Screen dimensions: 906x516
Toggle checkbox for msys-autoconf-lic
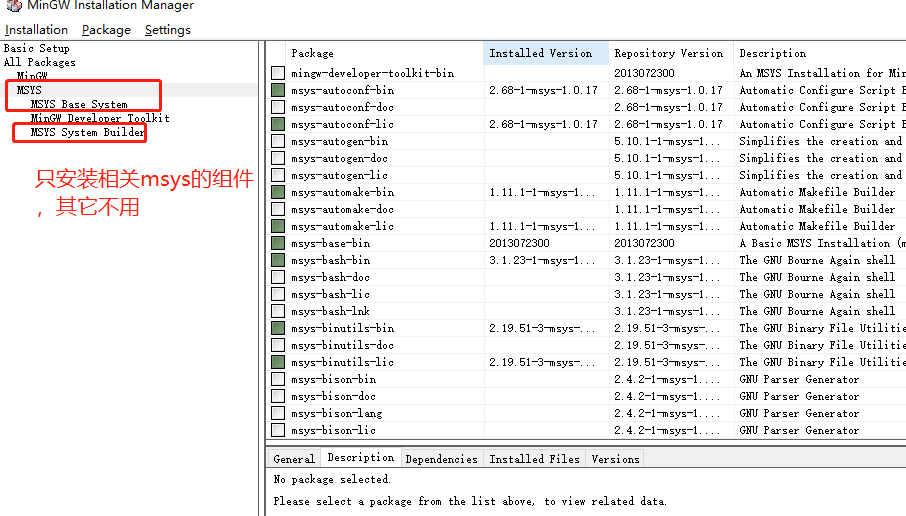[278, 124]
